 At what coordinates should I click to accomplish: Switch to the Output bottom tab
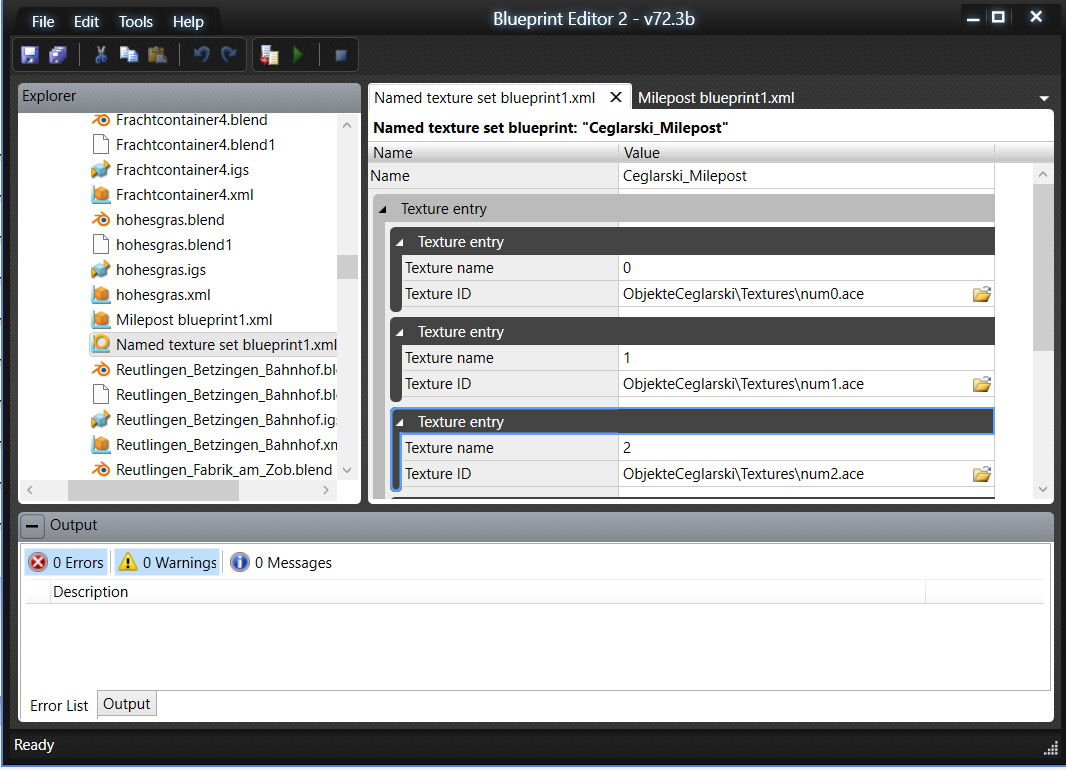point(126,704)
